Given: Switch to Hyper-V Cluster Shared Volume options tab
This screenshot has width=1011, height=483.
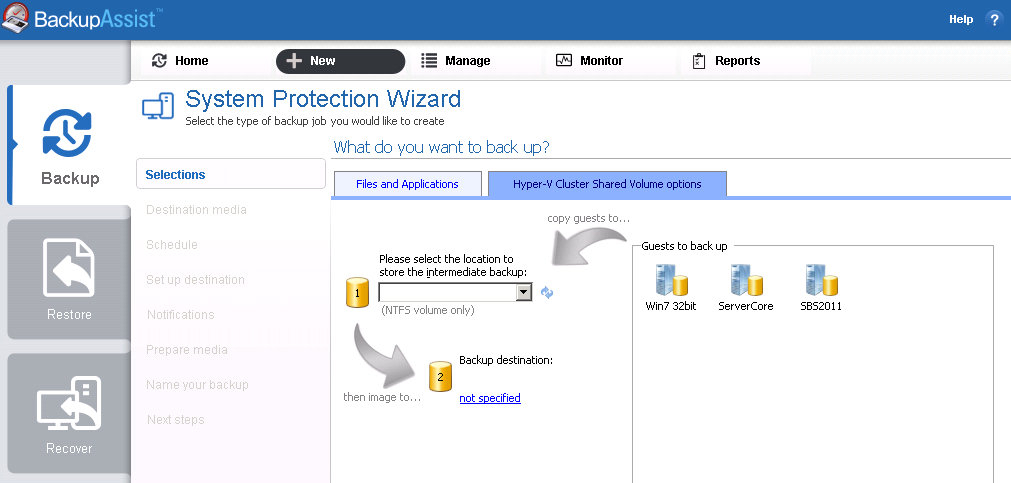Looking at the screenshot, I should tap(607, 184).
